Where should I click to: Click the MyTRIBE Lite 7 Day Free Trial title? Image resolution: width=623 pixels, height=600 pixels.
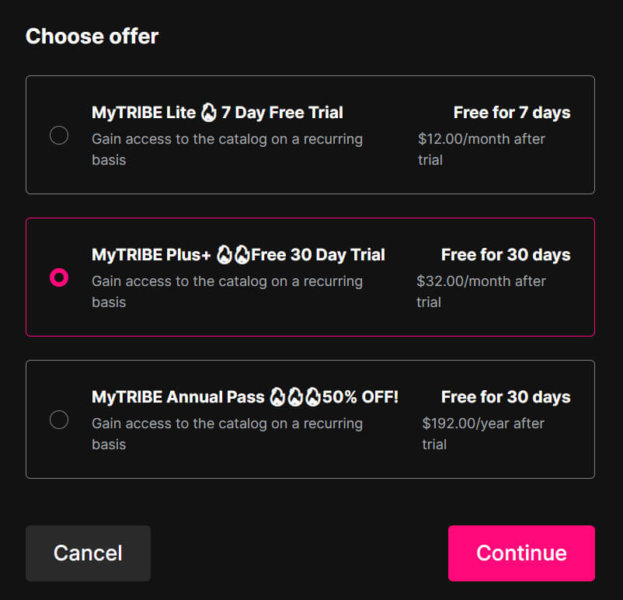click(x=217, y=113)
